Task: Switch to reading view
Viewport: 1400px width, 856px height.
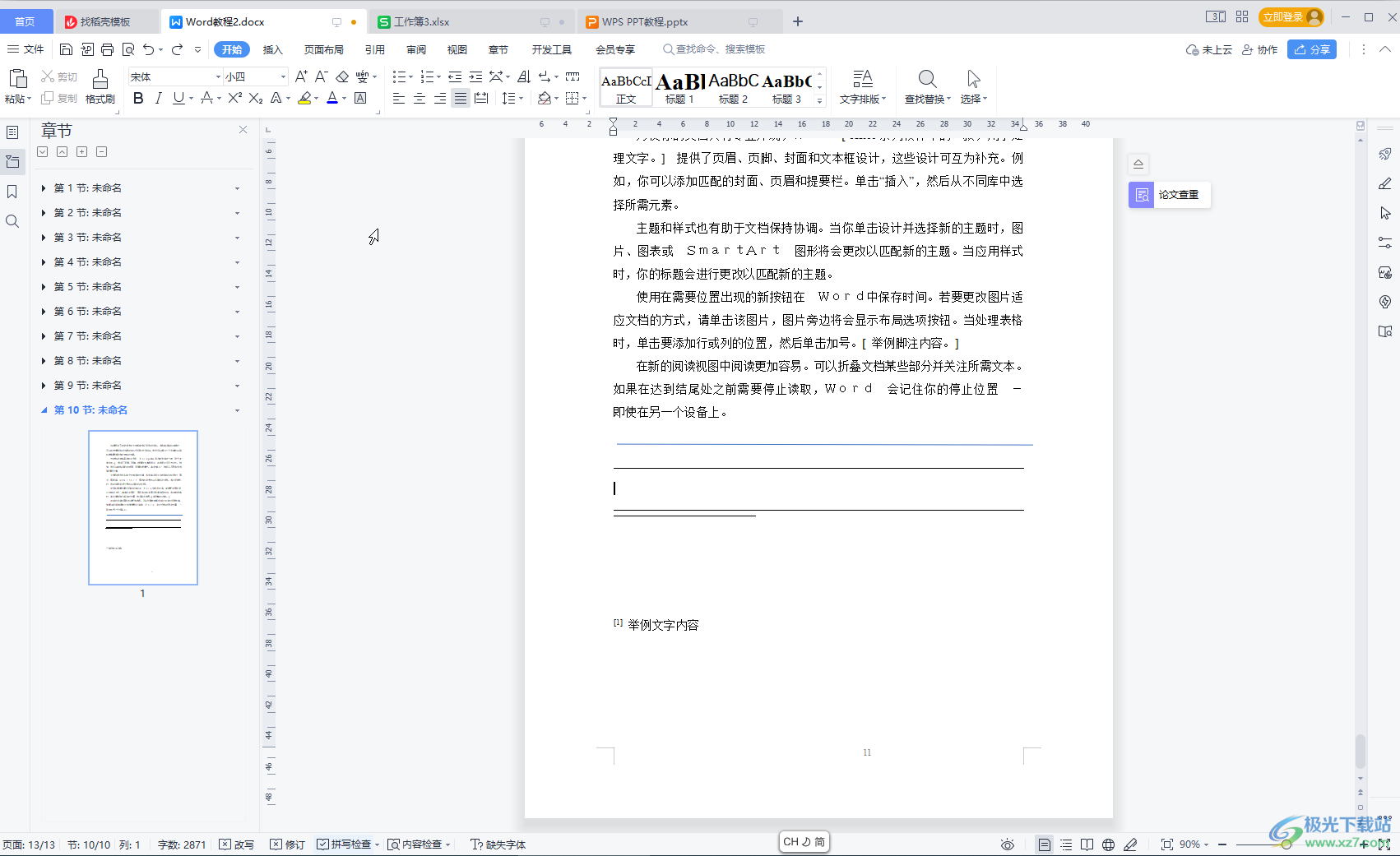Action: click(x=1087, y=844)
